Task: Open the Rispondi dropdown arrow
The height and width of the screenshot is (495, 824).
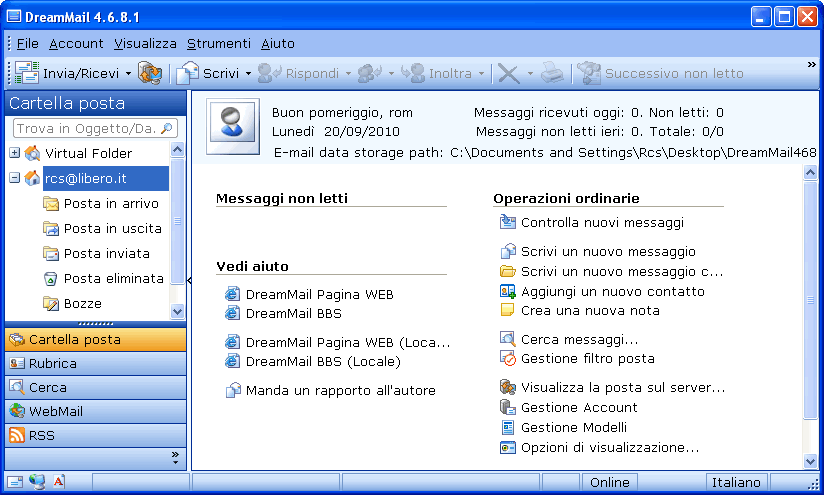Action: [x=348, y=74]
